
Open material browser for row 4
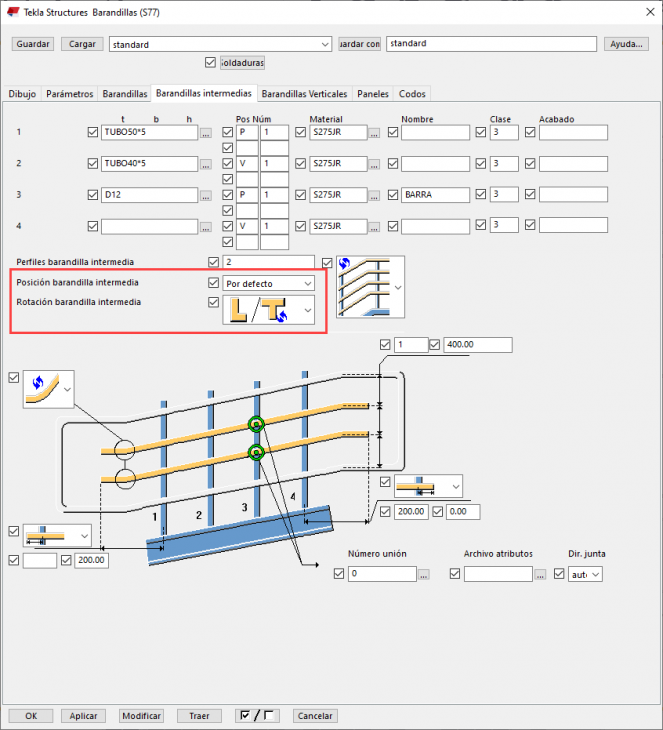[x=374, y=227]
